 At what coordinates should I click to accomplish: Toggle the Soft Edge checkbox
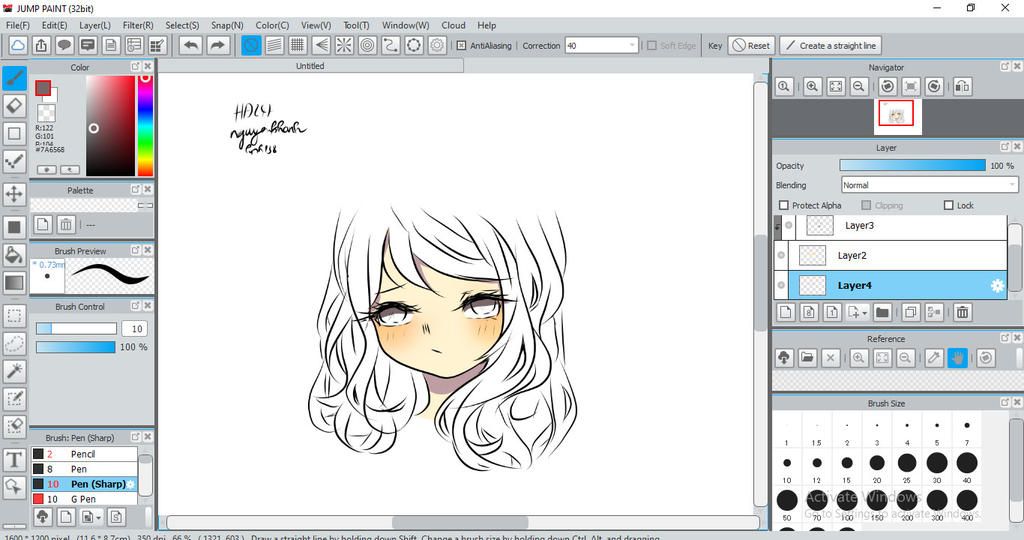tap(652, 46)
